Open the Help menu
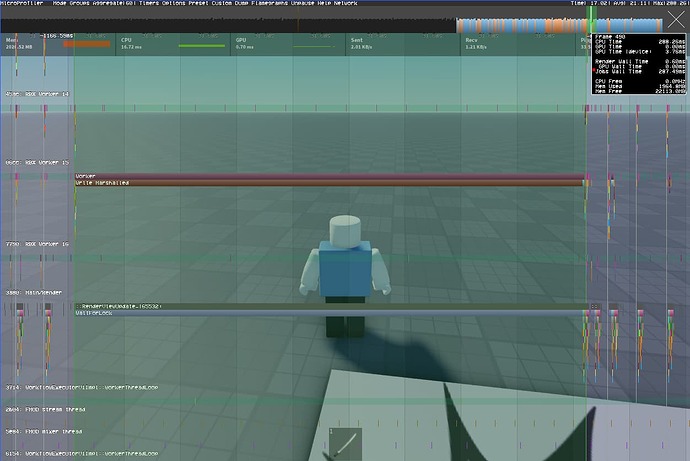This screenshot has width=690, height=461. point(324,3)
